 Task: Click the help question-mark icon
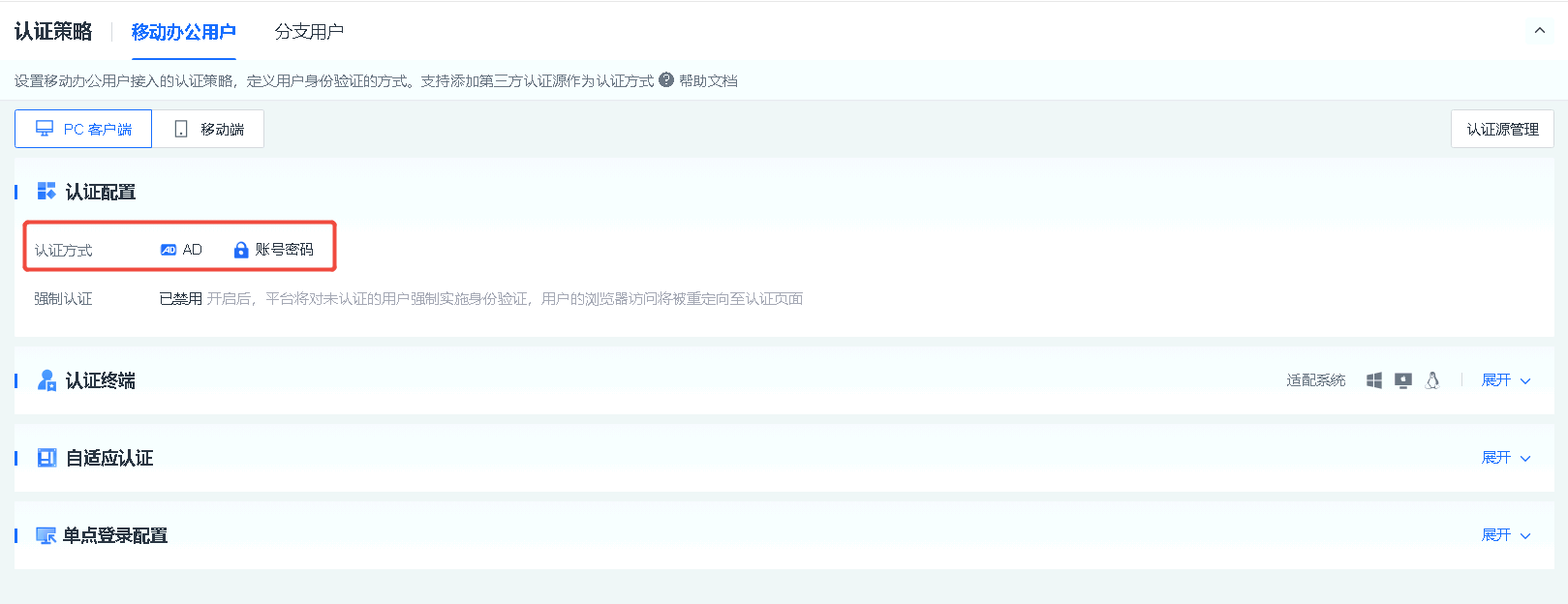(x=666, y=80)
